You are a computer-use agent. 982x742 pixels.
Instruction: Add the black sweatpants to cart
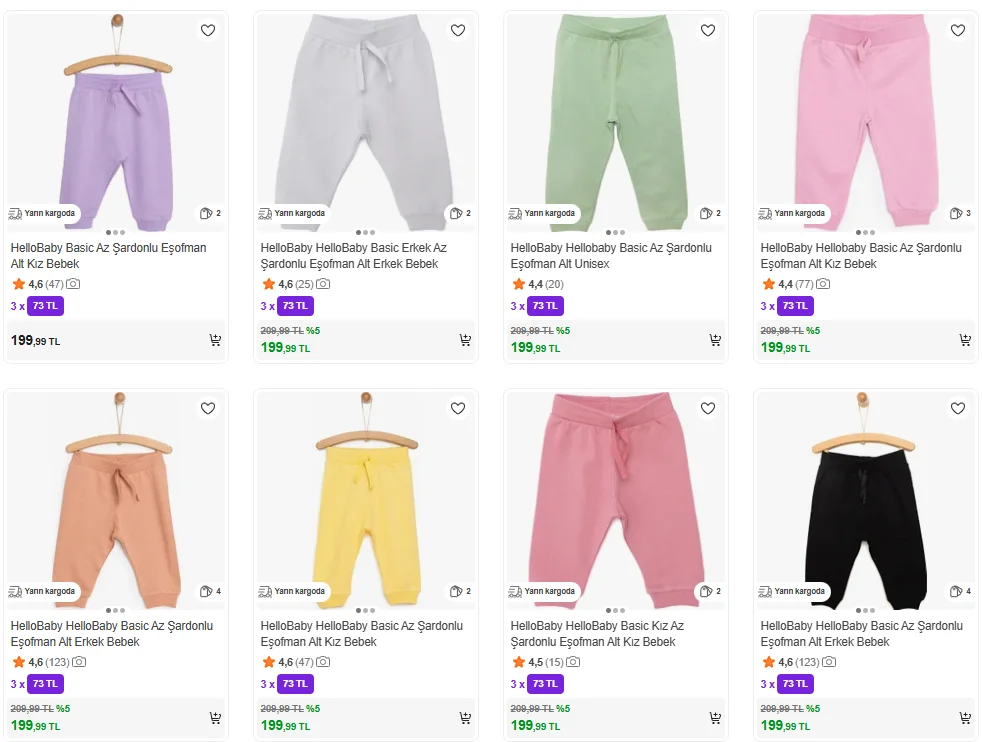(x=965, y=718)
